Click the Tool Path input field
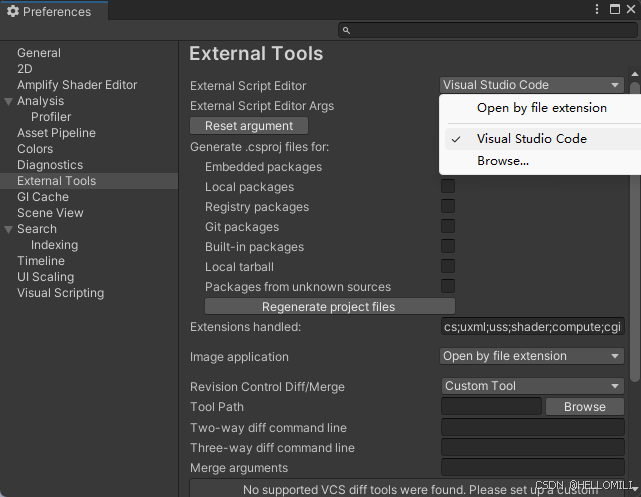This screenshot has width=641, height=497. click(492, 406)
